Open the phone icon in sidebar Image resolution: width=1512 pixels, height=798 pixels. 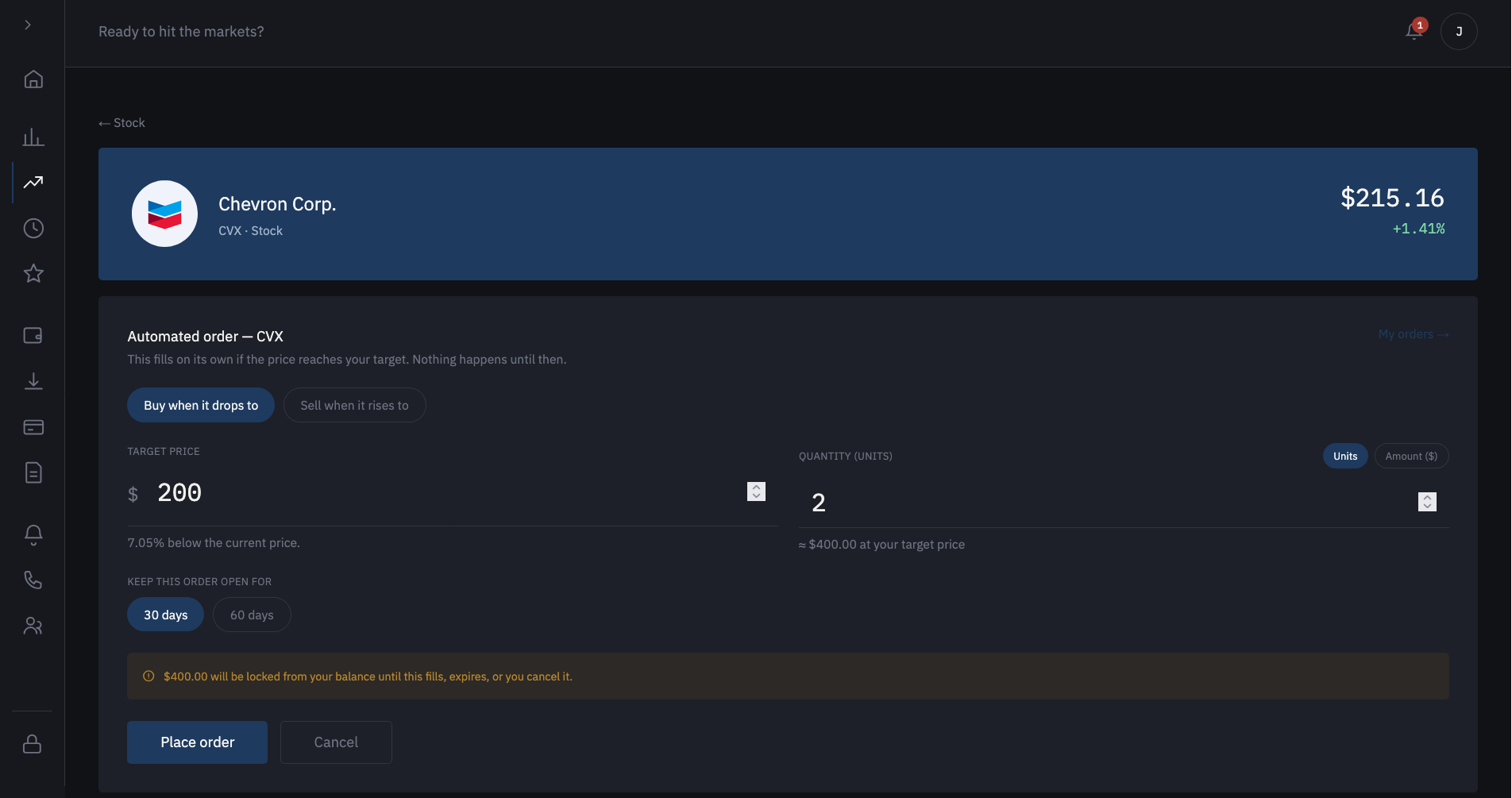point(33,580)
